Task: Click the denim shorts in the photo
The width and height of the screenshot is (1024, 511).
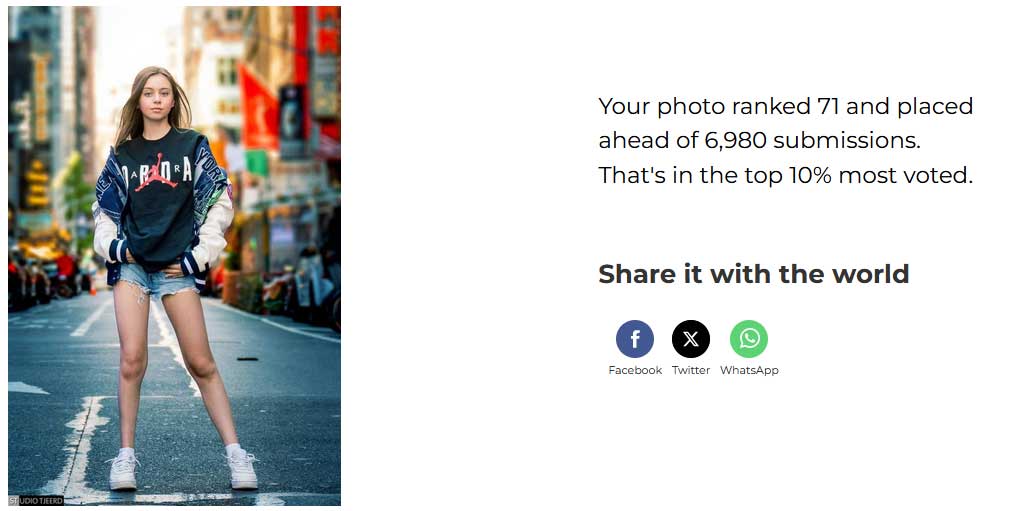Action: [157, 281]
